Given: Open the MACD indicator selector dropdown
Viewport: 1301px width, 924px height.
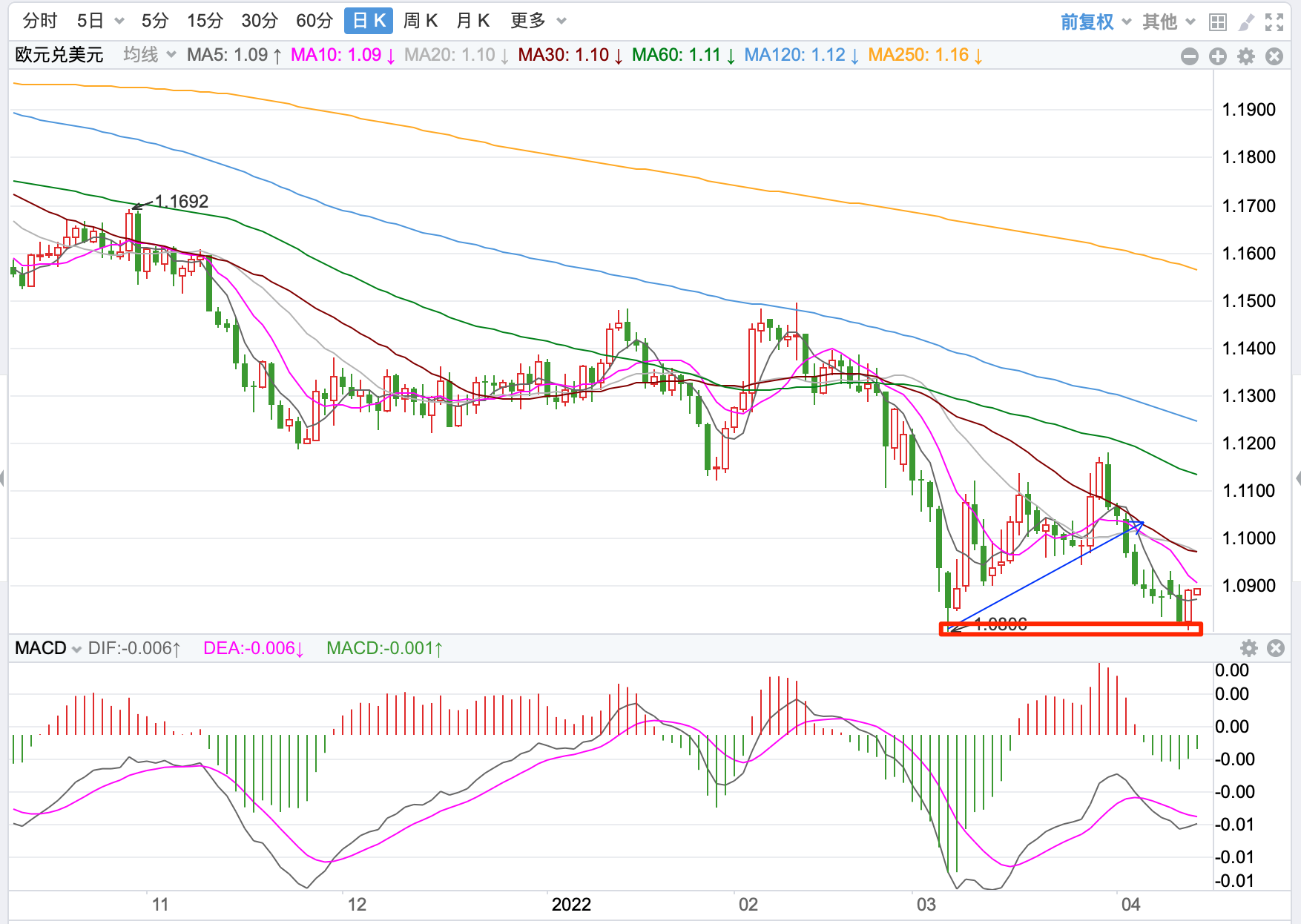Looking at the screenshot, I should click(48, 648).
